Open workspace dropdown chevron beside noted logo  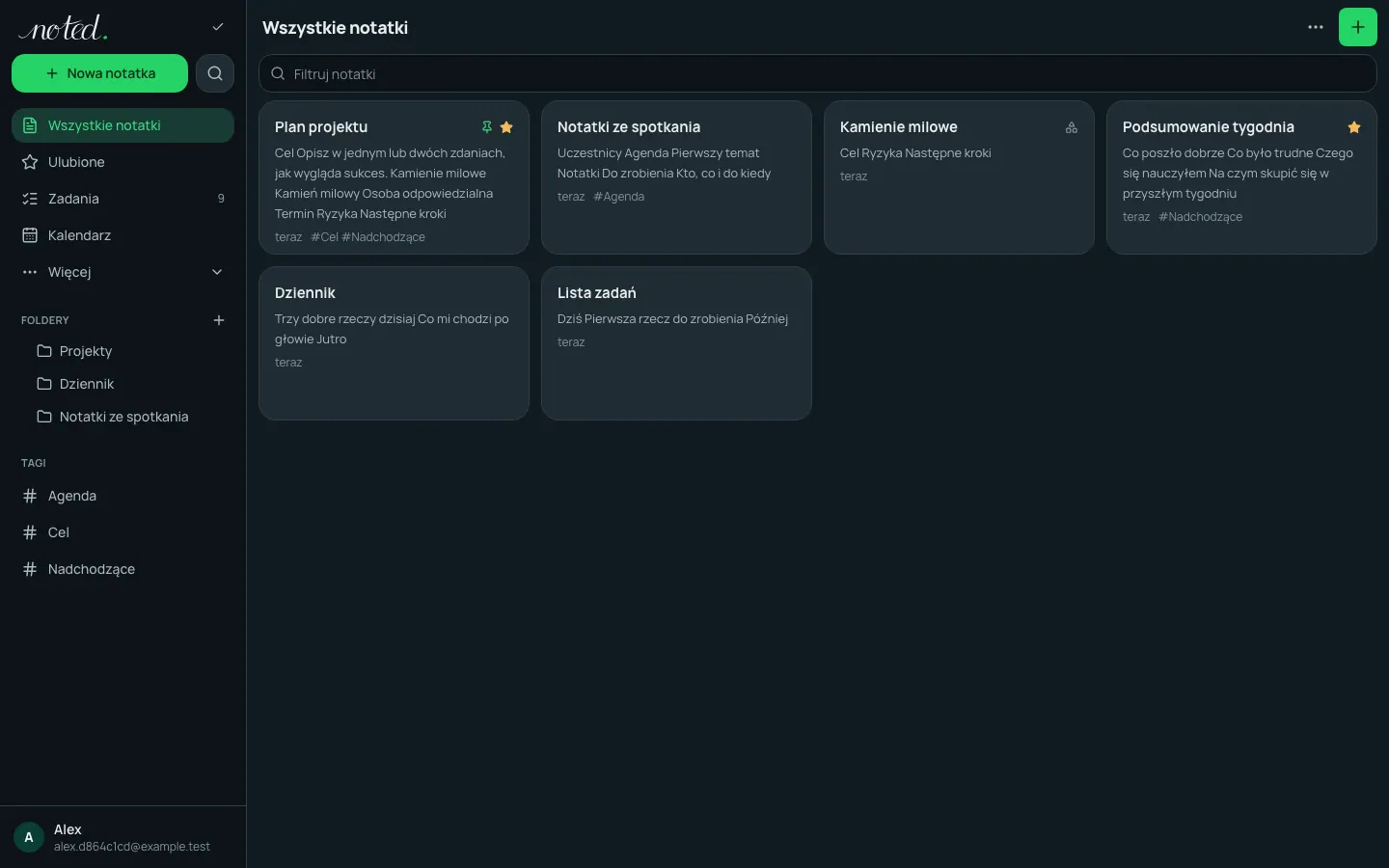218,27
